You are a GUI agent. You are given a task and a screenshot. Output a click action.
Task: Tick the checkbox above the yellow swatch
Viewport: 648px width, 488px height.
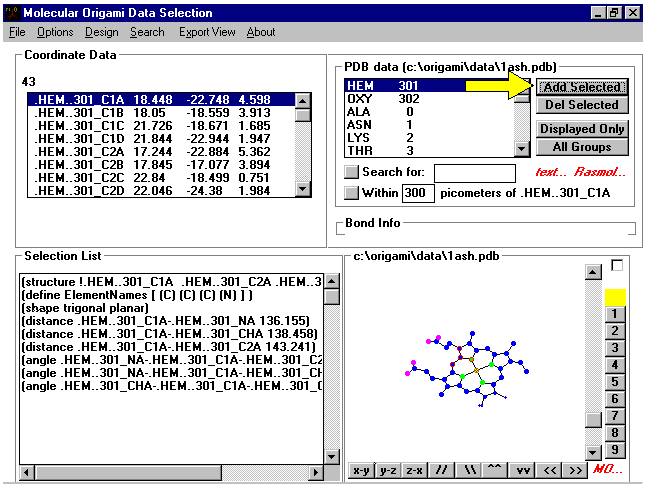pyautogui.click(x=616, y=266)
